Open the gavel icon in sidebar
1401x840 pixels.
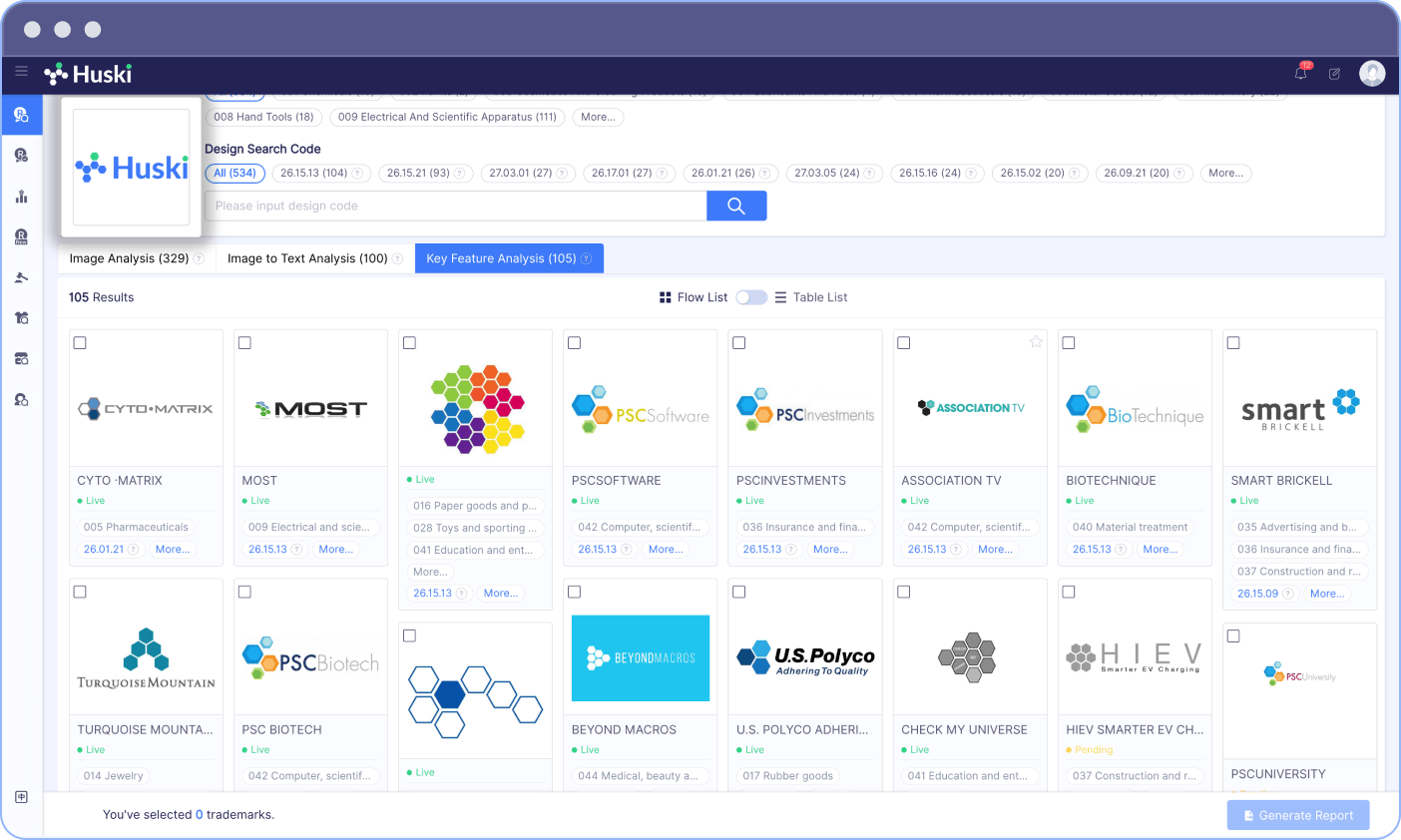pyautogui.click(x=21, y=277)
